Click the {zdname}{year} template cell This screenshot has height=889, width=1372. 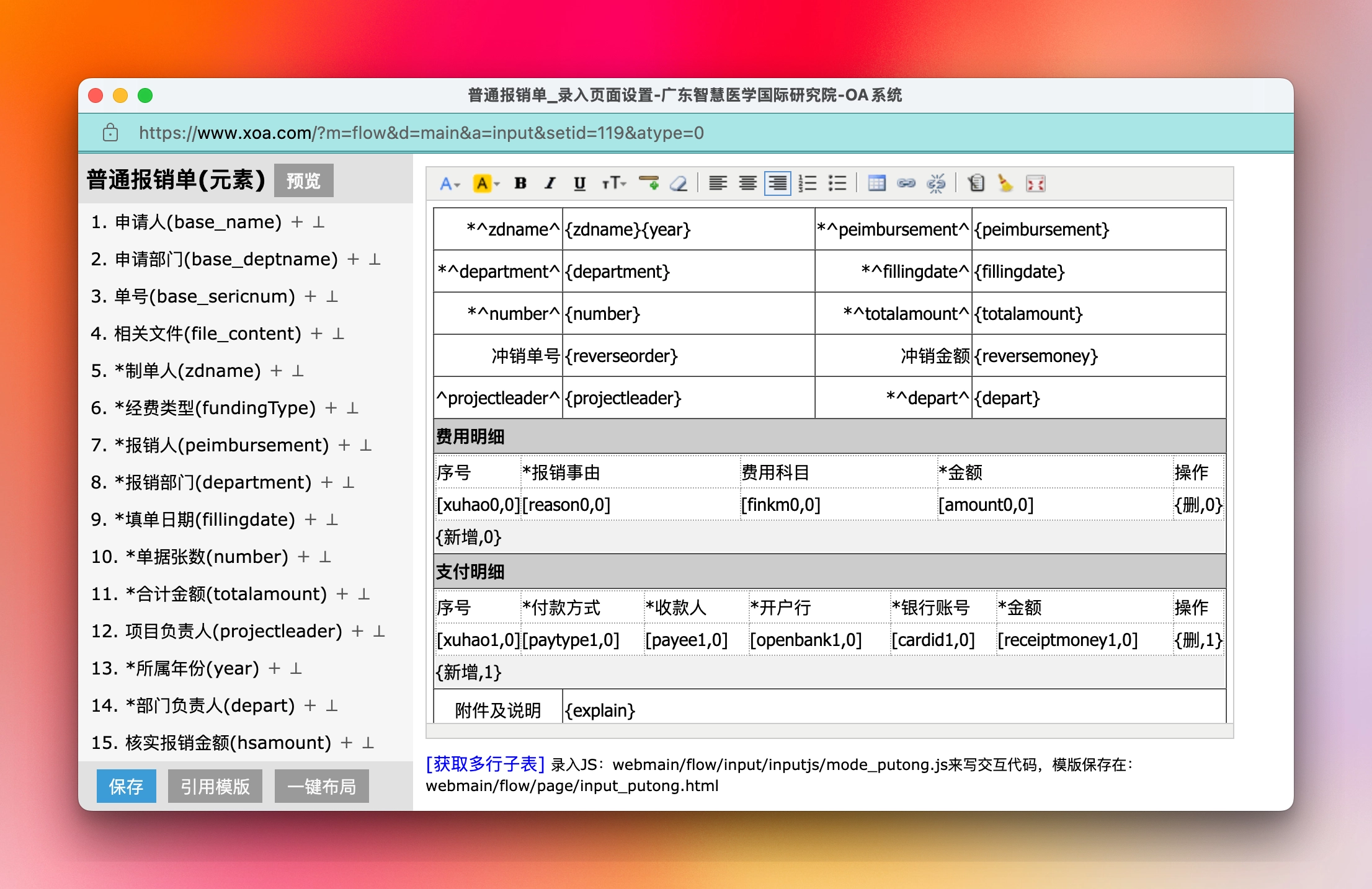click(688, 229)
